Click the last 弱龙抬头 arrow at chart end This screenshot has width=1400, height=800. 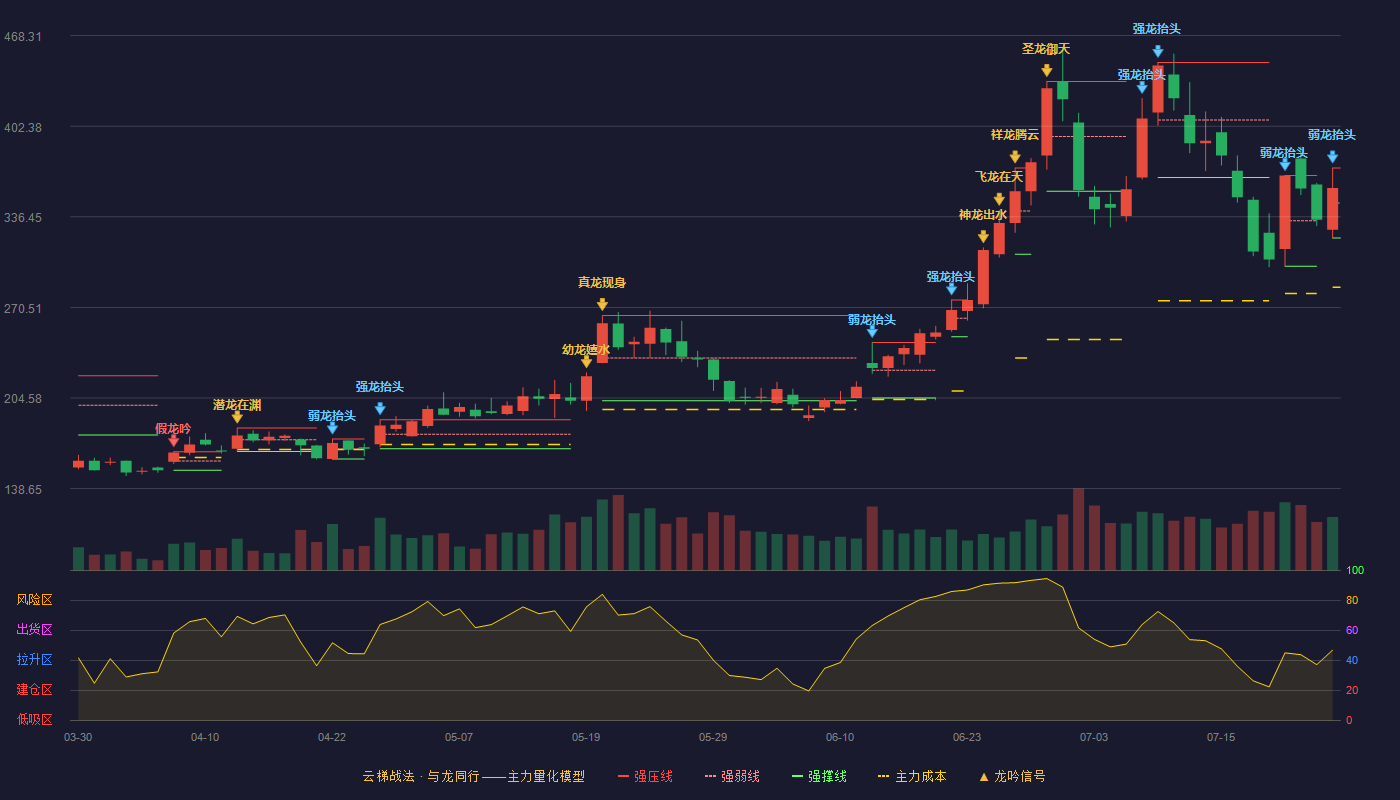tap(1332, 157)
